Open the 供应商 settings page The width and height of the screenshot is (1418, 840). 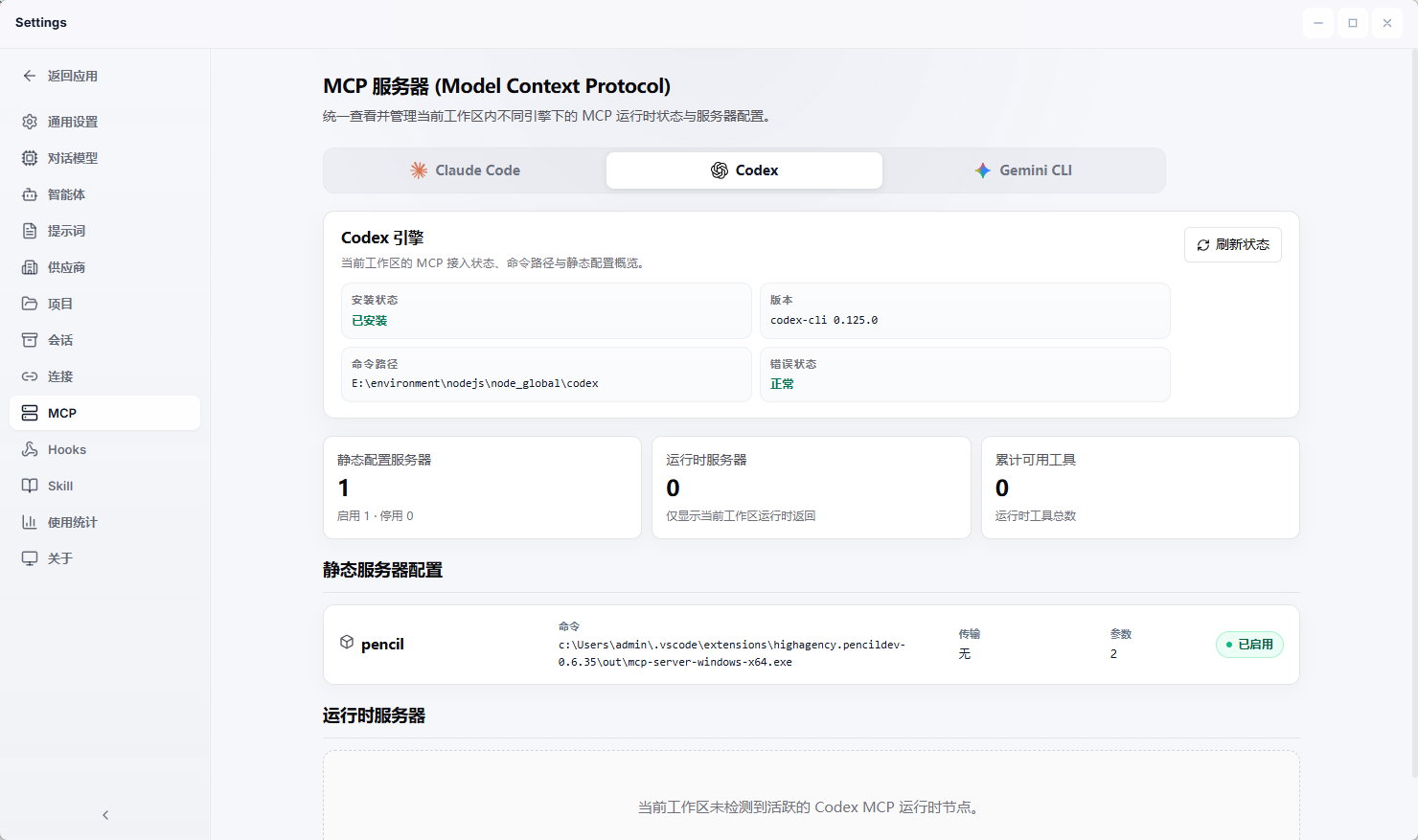[x=105, y=267]
